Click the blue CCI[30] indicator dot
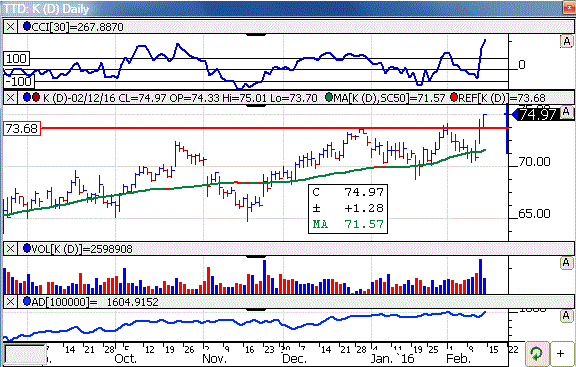The image size is (576, 367). click(27, 26)
